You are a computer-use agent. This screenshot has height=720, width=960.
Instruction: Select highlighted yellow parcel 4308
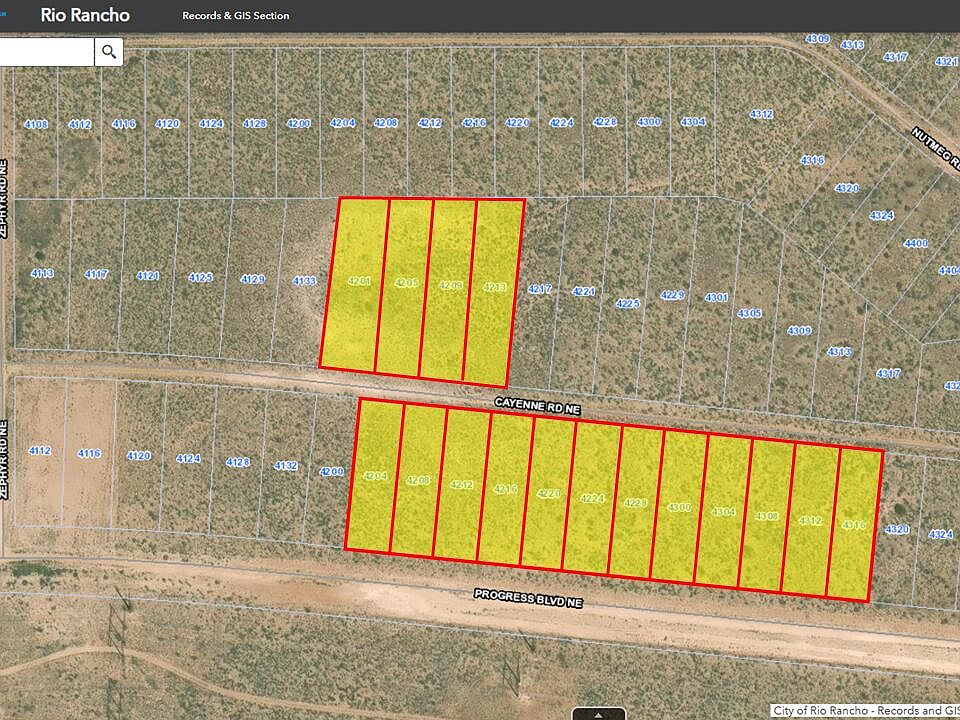pos(767,517)
